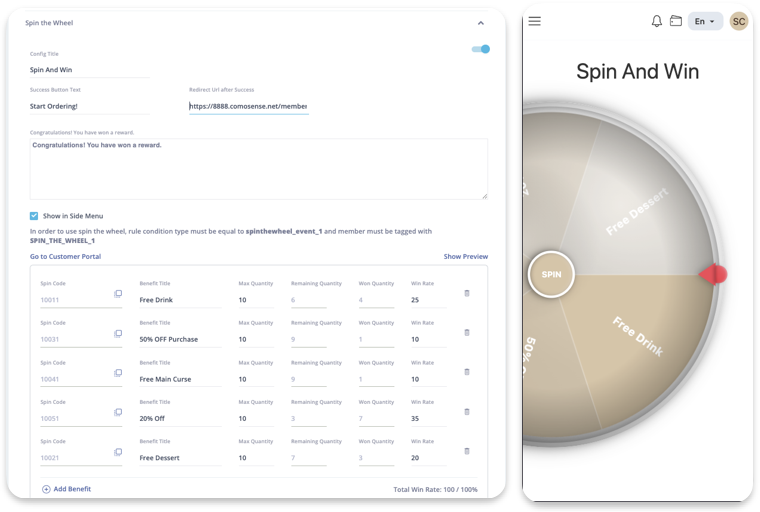Image resolution: width=760 pixels, height=512 pixels.
Task: Open the hamburger menu in preview
Action: pyautogui.click(x=535, y=21)
